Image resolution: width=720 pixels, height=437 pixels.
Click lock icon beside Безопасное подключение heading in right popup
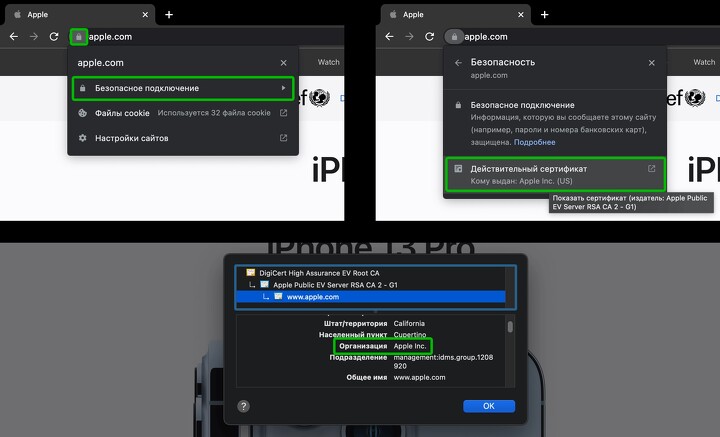458,105
